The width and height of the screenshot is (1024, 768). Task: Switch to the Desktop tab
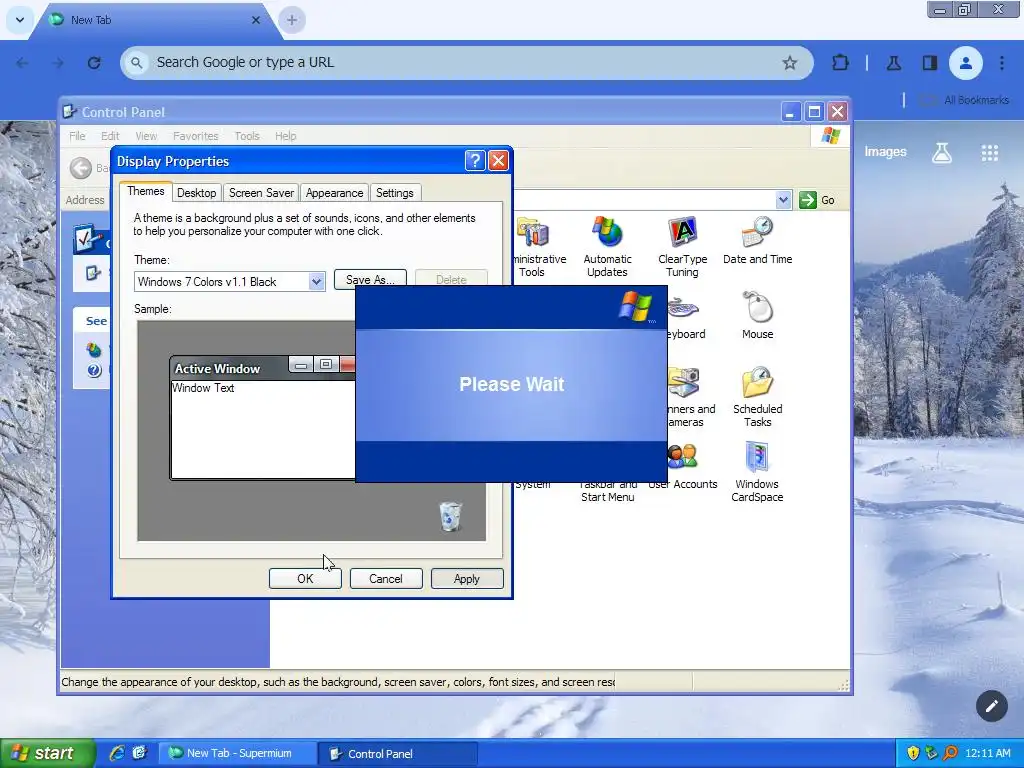pos(196,193)
